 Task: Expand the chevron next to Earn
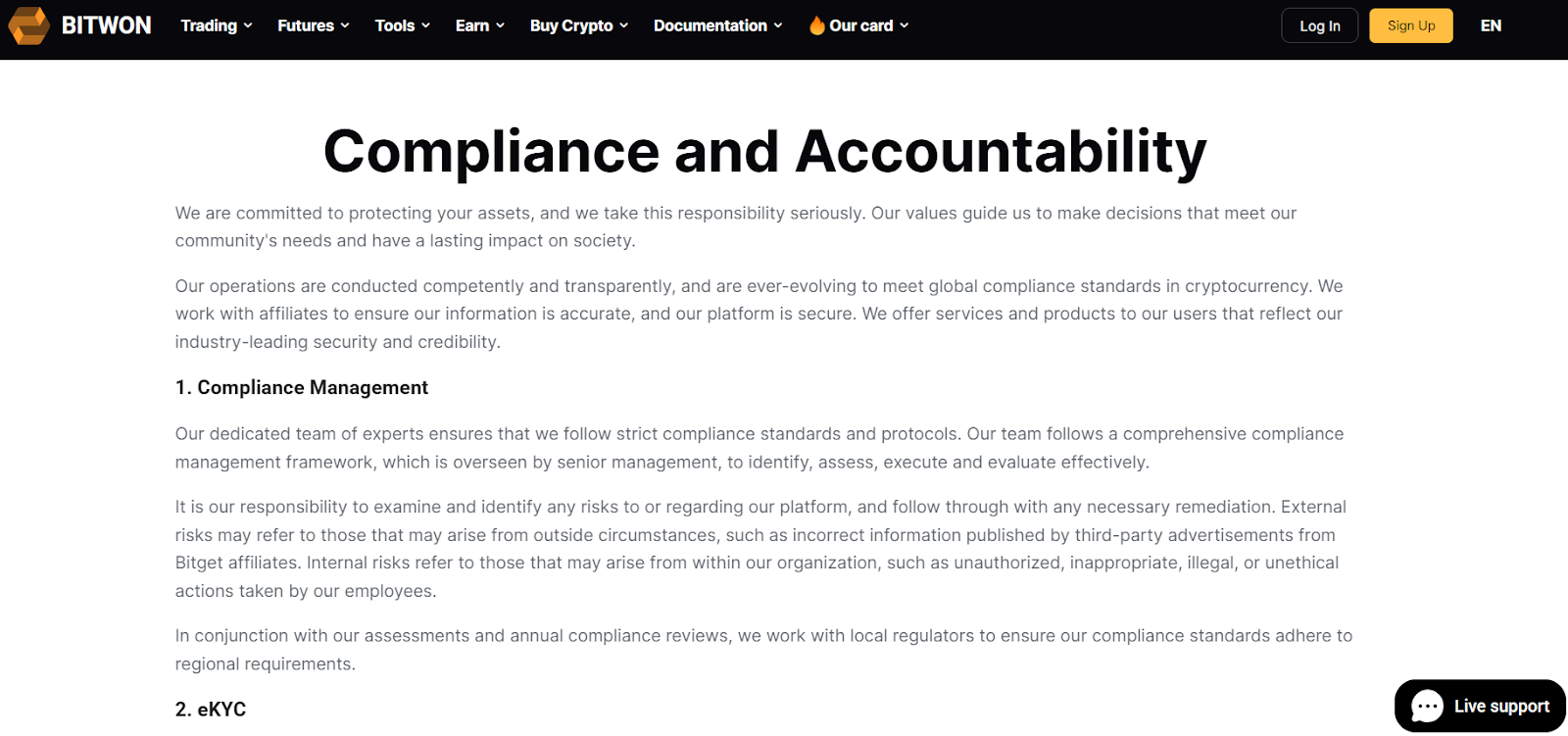pyautogui.click(x=500, y=25)
